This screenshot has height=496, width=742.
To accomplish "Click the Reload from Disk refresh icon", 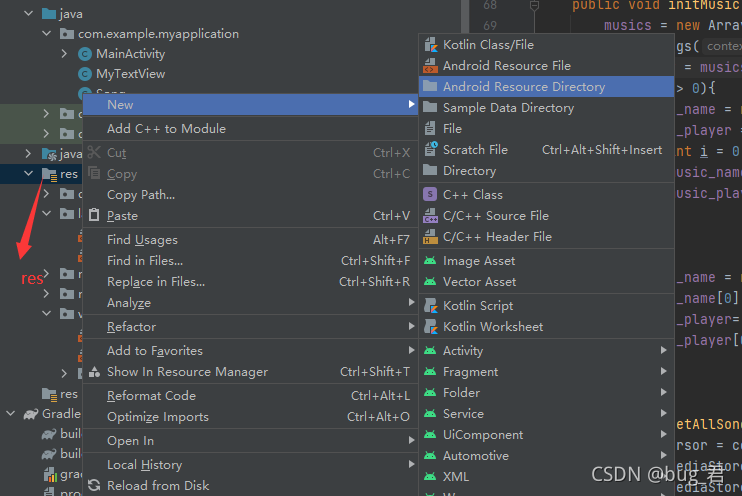I will pos(94,485).
